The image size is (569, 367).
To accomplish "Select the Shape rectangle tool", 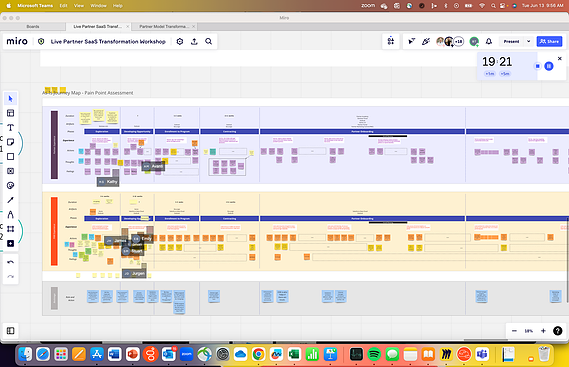I will point(11,156).
